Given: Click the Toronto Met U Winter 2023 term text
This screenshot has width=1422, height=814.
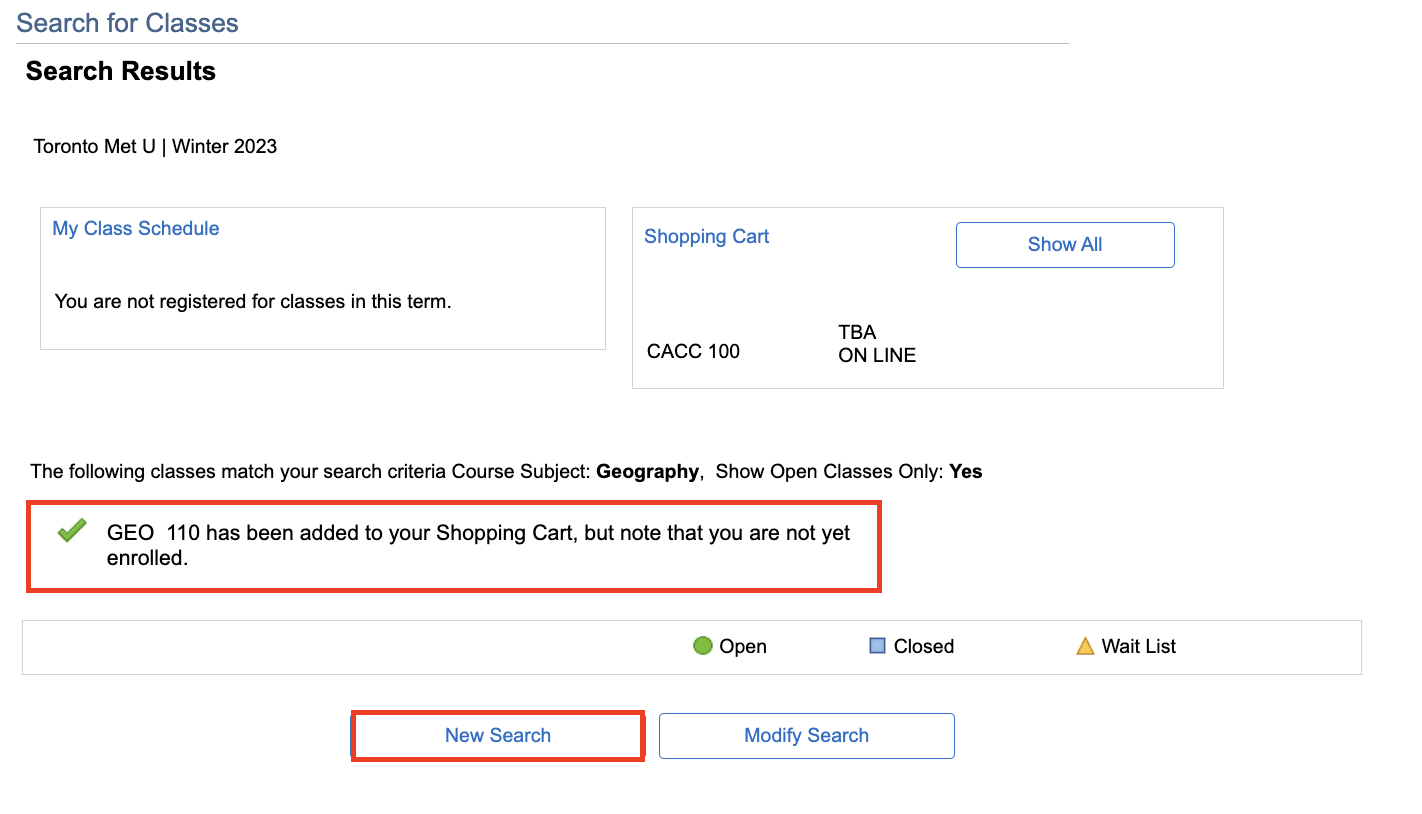Looking at the screenshot, I should (155, 147).
